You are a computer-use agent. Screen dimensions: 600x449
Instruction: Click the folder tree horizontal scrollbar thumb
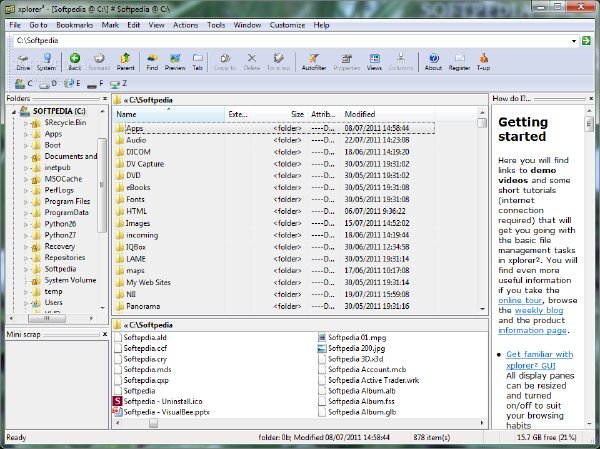[x=47, y=318]
